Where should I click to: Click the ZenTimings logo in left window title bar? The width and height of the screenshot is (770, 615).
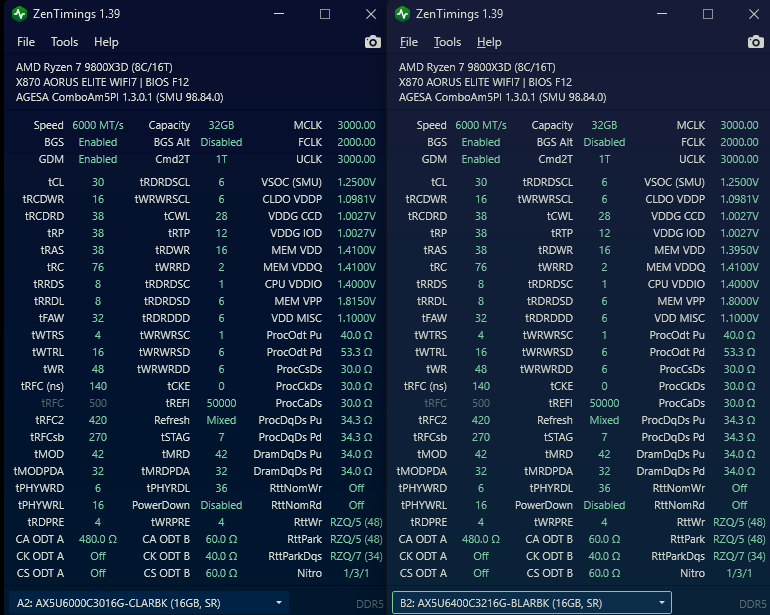coord(20,14)
